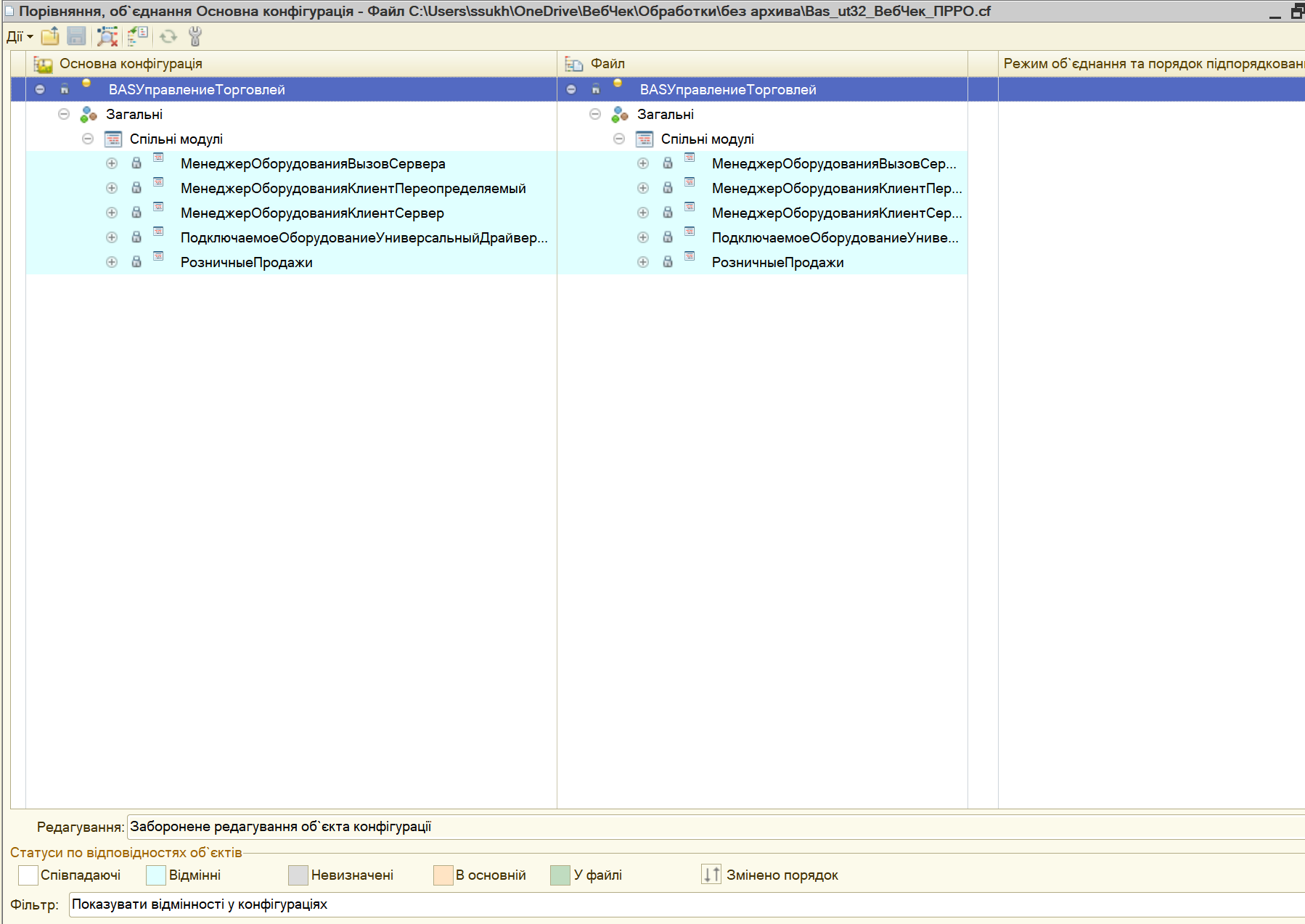Screen dimensions: 1305x924
Task: Click Спільні модулі icon in main configuration
Action: click(113, 139)
